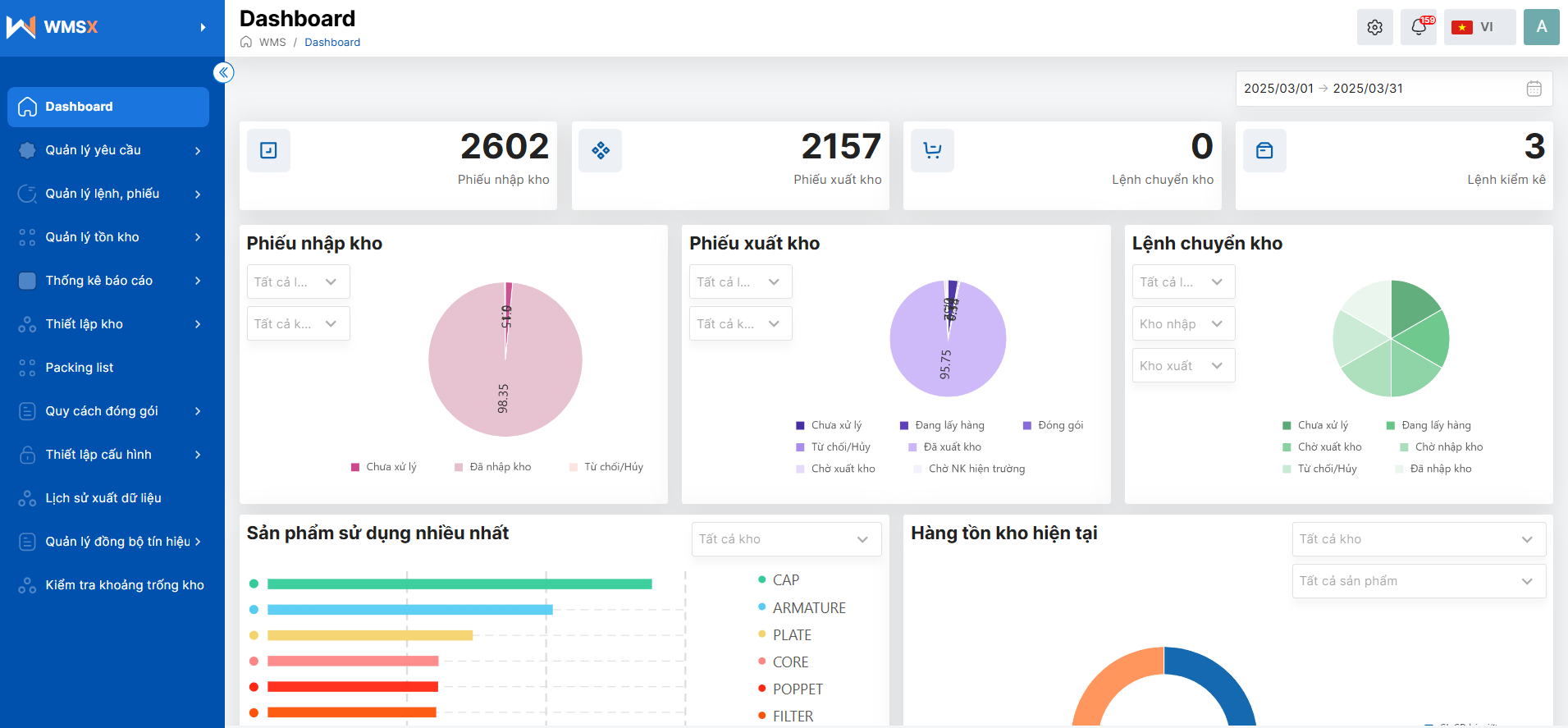
Task: Click the Phiếu xuất kho card icon
Action: point(600,150)
